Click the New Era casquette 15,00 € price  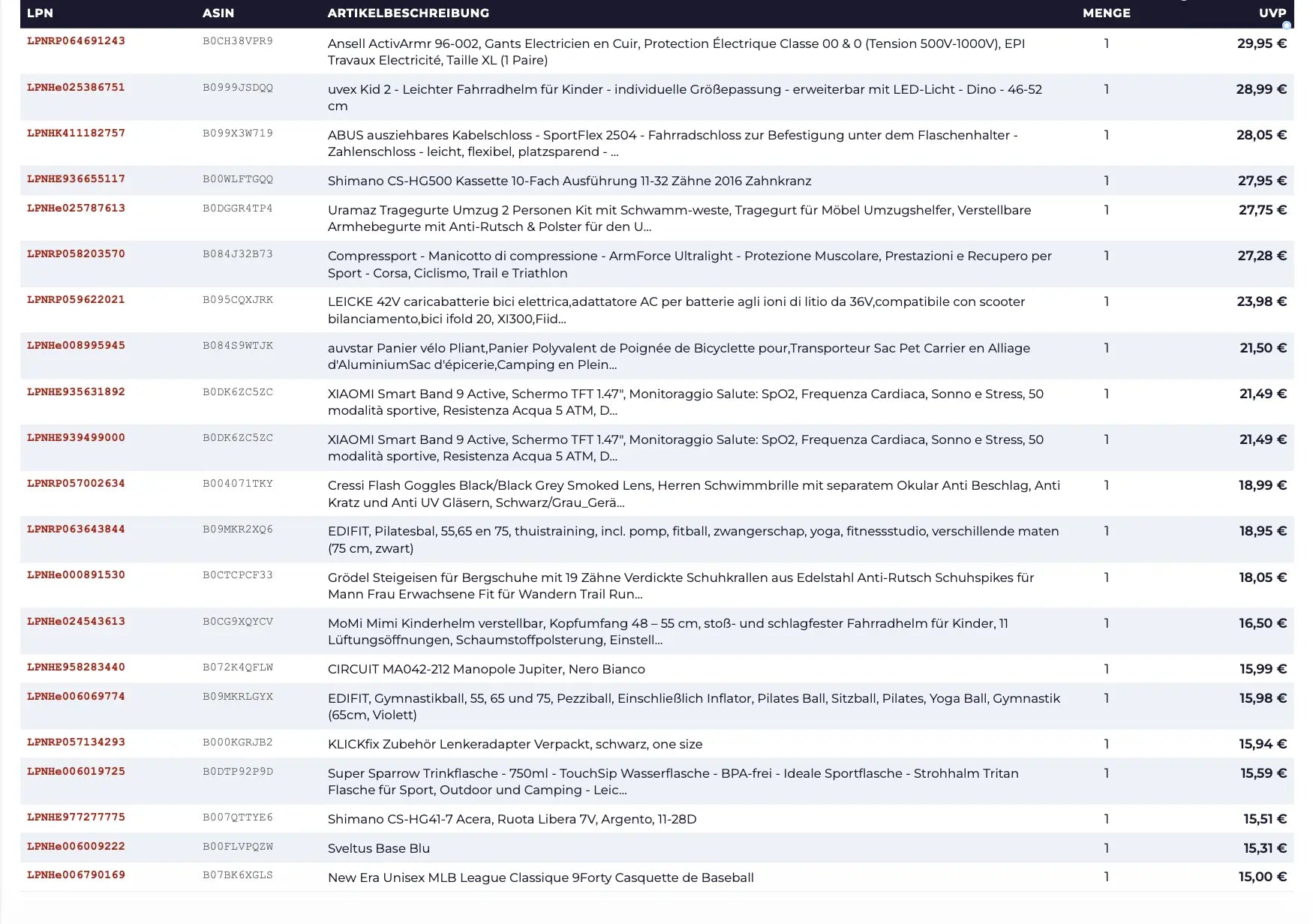click(x=1261, y=877)
